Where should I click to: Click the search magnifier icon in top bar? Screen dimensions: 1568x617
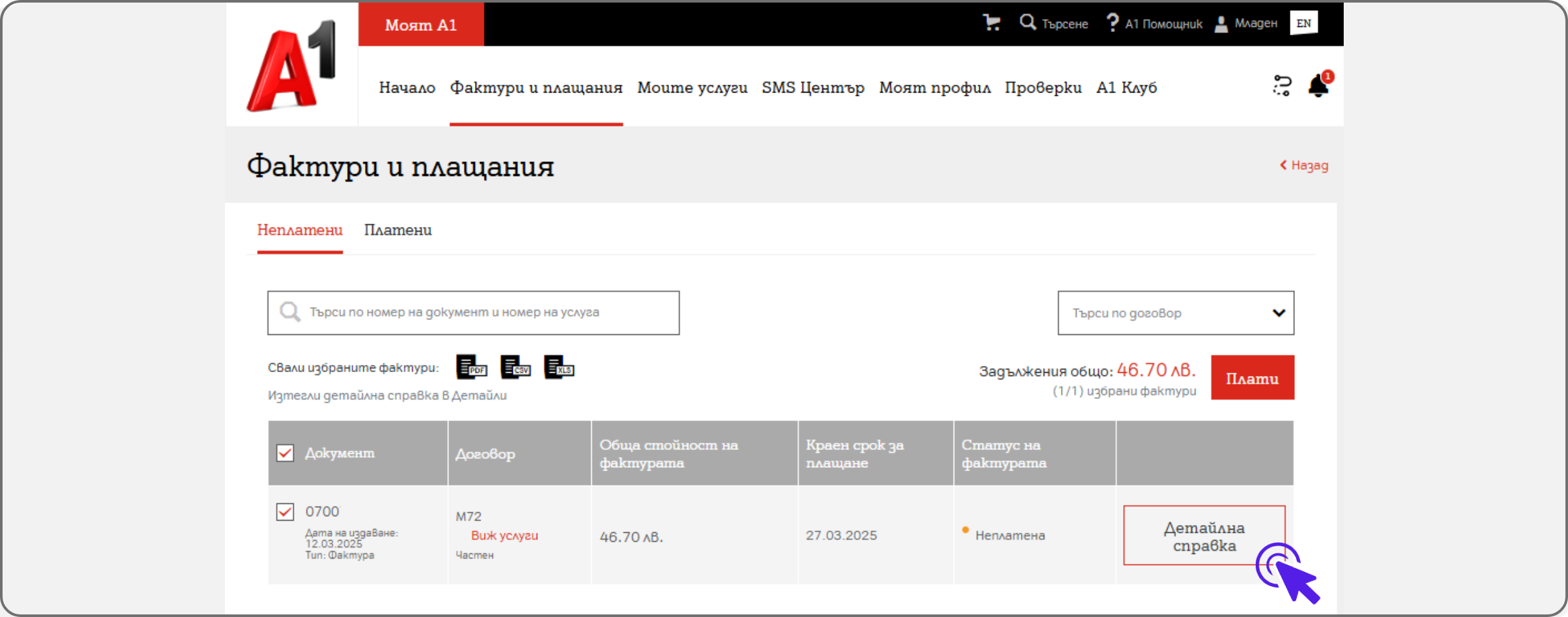pyautogui.click(x=1028, y=22)
